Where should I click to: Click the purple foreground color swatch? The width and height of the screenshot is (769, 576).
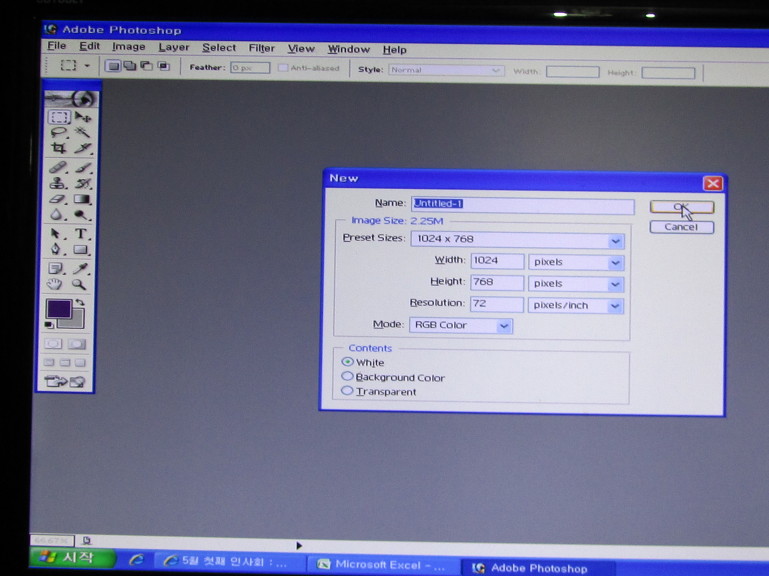[x=59, y=309]
